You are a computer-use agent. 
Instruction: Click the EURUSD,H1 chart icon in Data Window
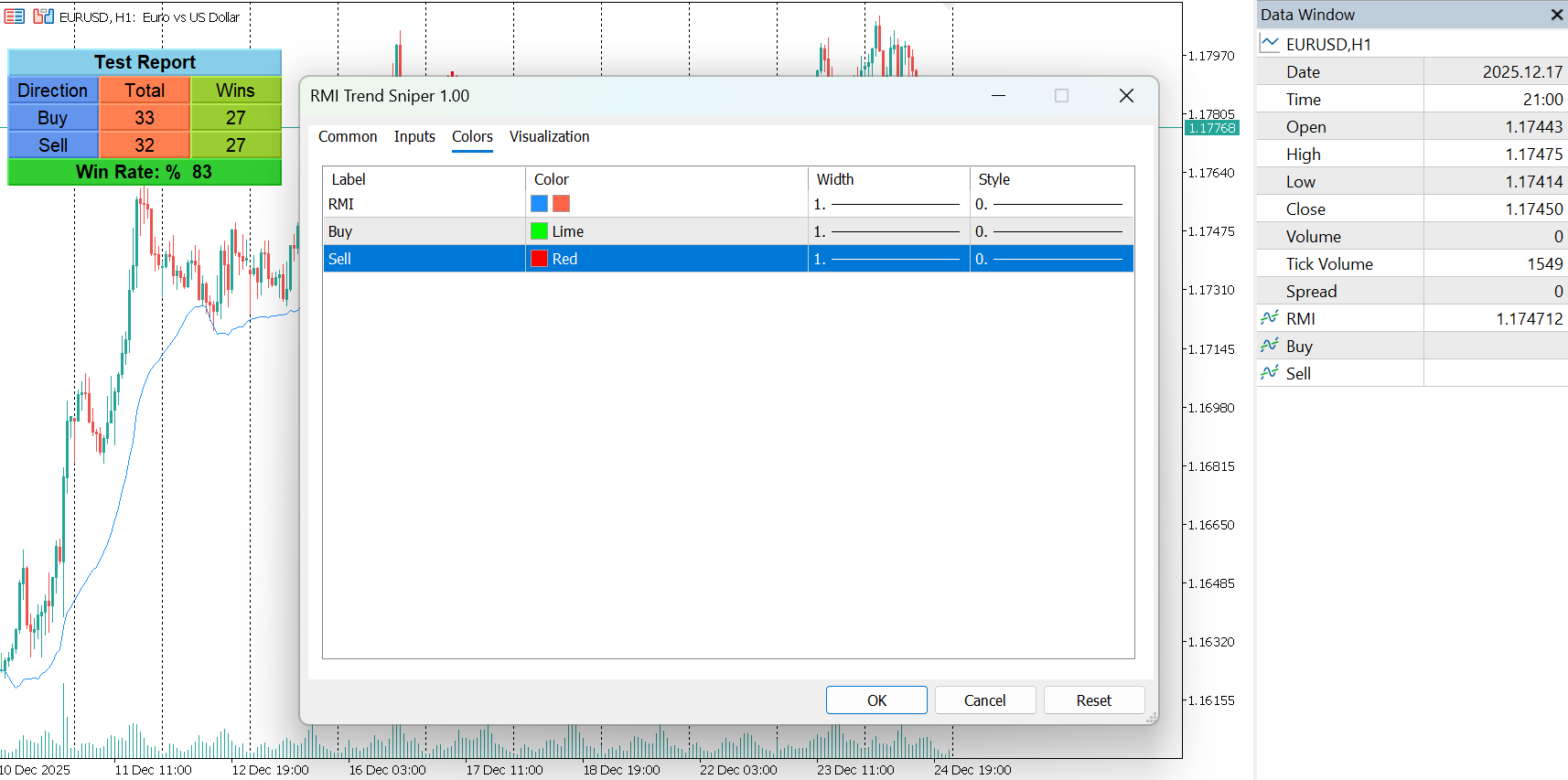(1270, 43)
